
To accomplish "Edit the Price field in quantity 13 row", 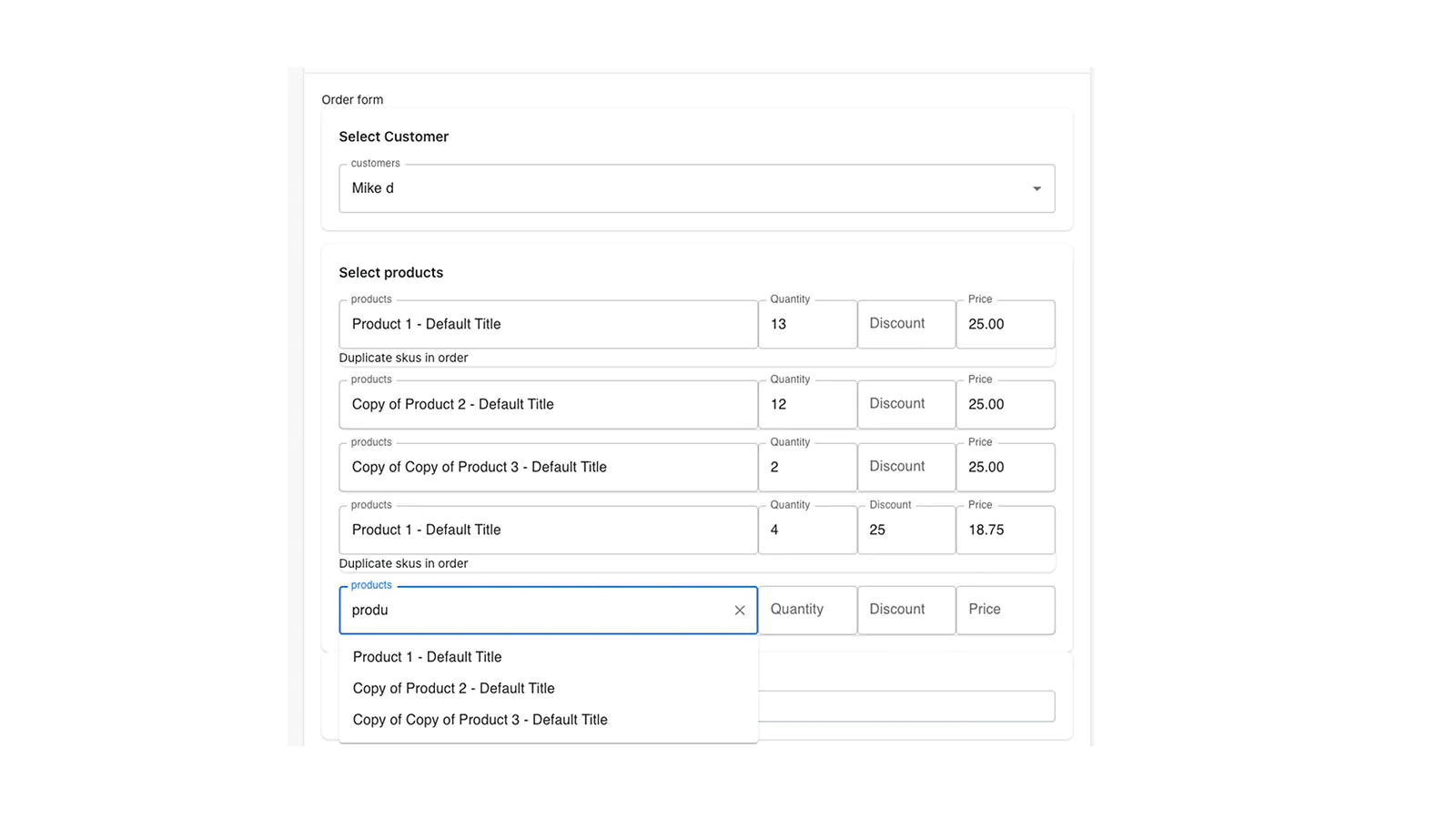I will click(x=1006, y=324).
